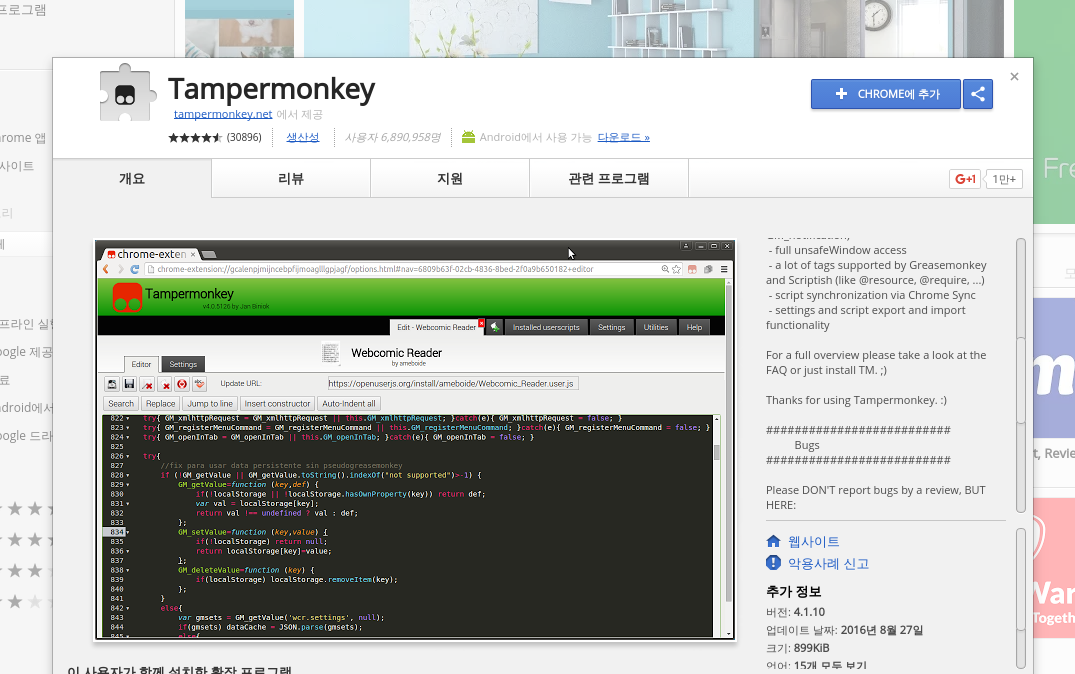Click the CHROME에 추가 button

pyautogui.click(x=885, y=94)
